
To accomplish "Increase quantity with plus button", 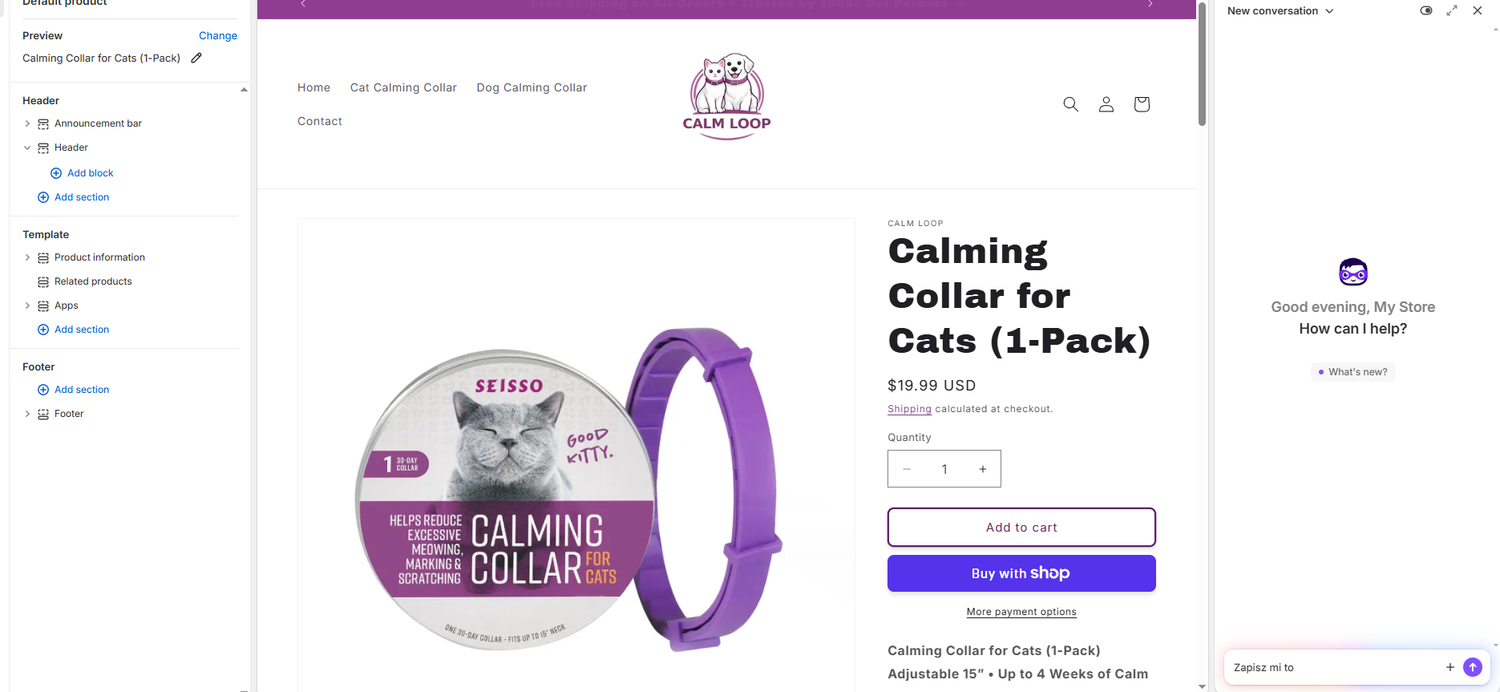I will [x=983, y=469].
